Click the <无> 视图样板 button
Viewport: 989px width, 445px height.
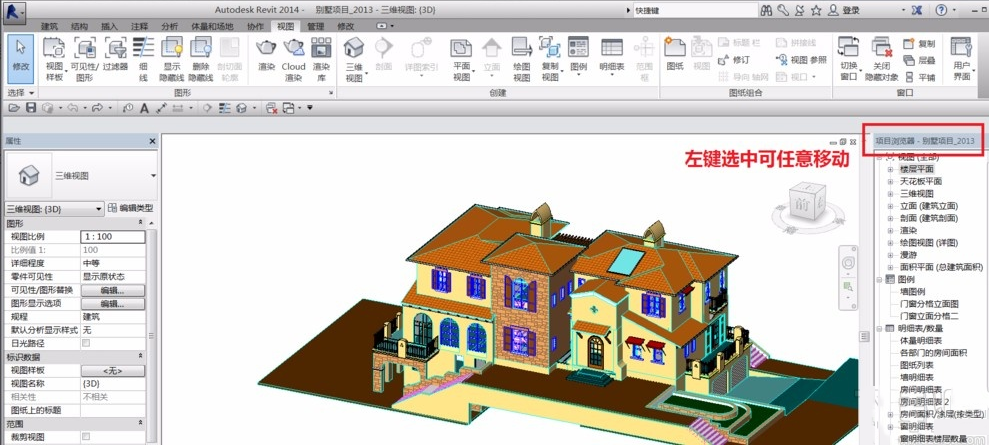coord(113,370)
